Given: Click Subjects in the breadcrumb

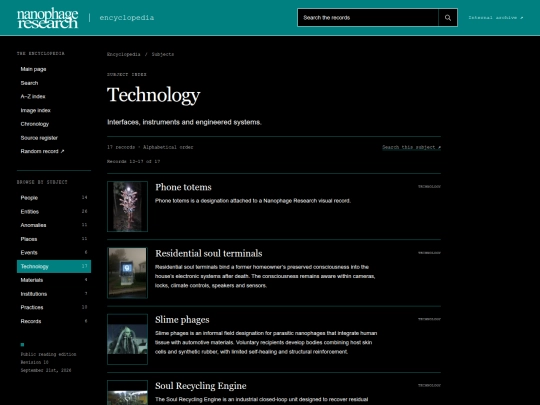Looking at the screenshot, I should coord(163,54).
